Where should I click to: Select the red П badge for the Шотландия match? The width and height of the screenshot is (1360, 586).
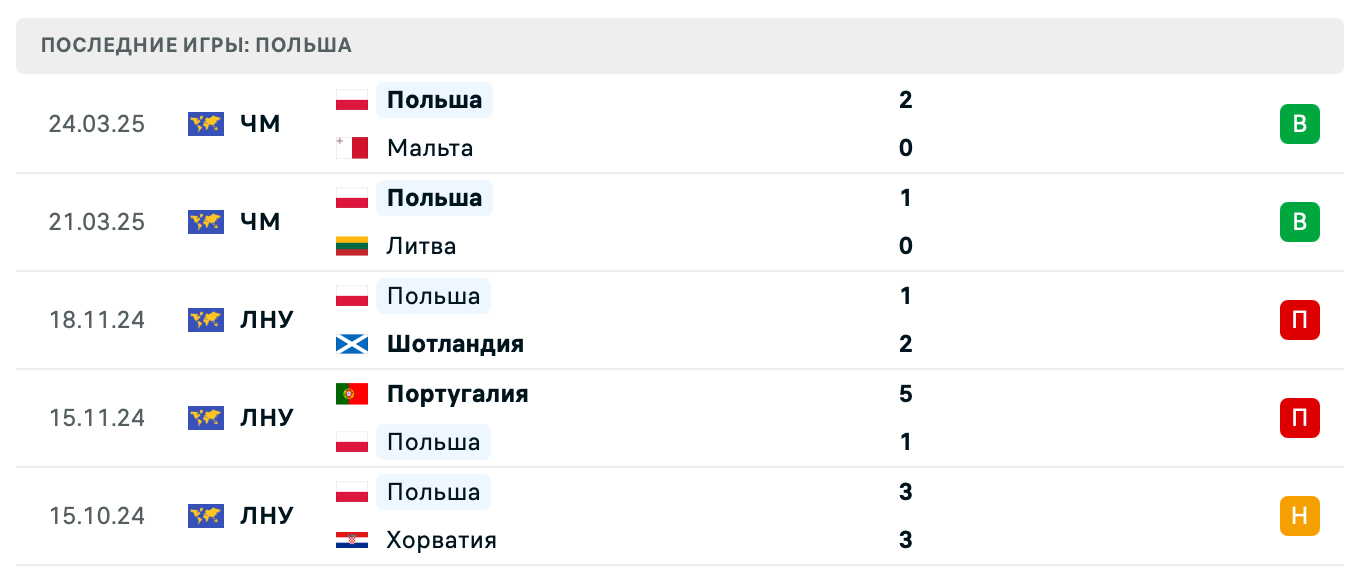coord(1300,320)
